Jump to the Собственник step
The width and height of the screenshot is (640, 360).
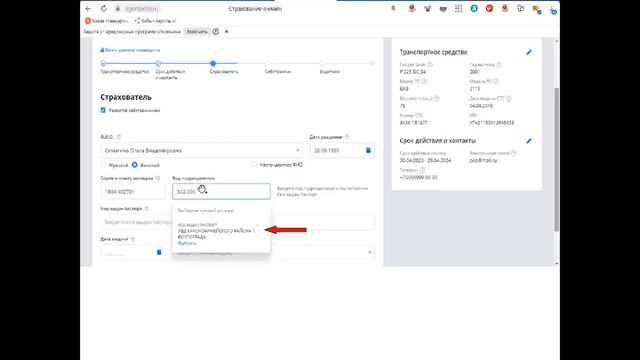tap(268, 64)
